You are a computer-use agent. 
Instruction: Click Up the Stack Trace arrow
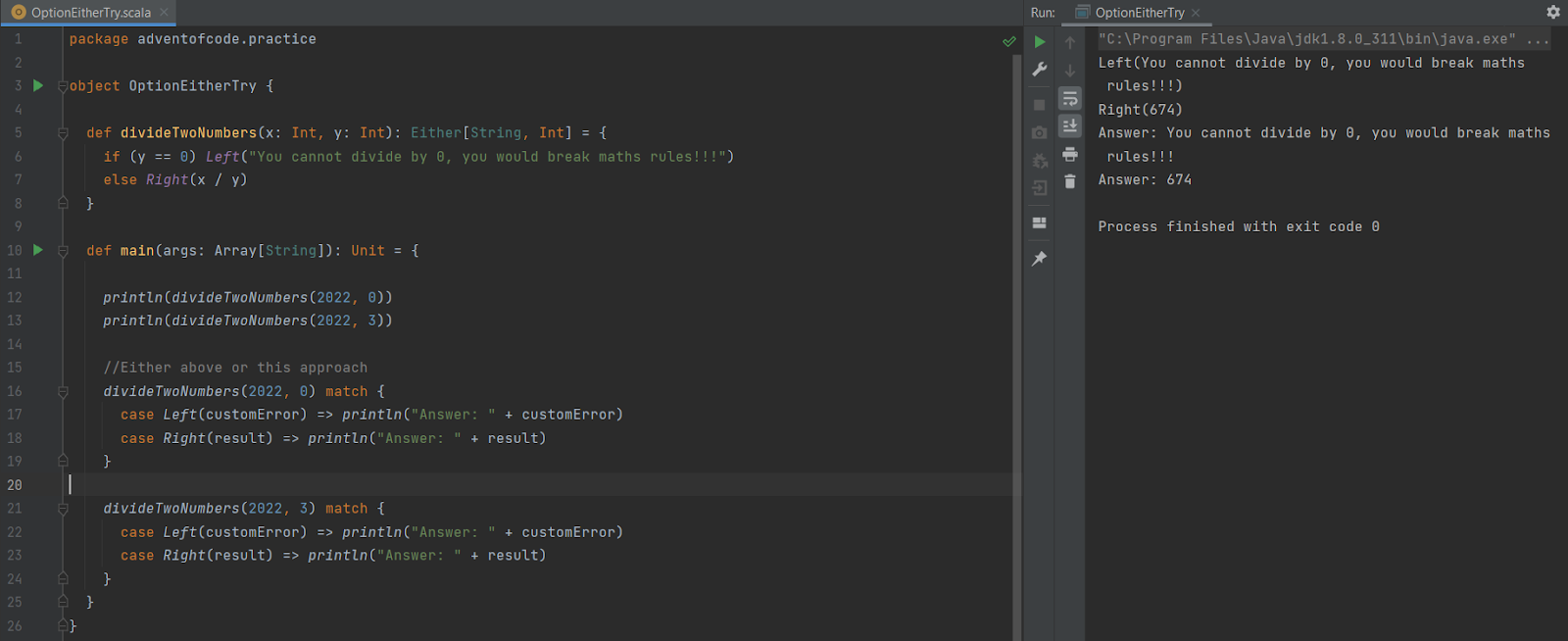(1070, 42)
